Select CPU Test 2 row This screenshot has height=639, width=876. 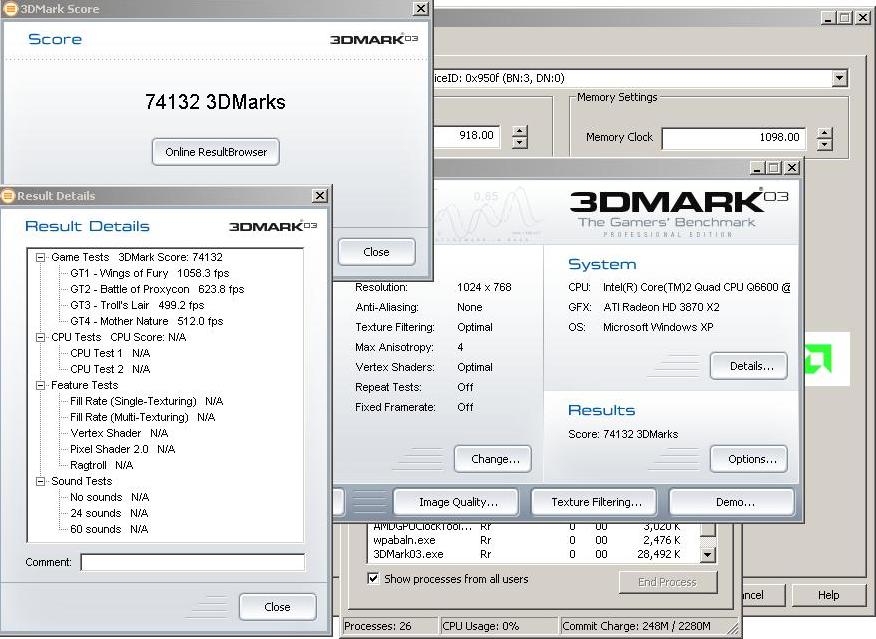110,369
